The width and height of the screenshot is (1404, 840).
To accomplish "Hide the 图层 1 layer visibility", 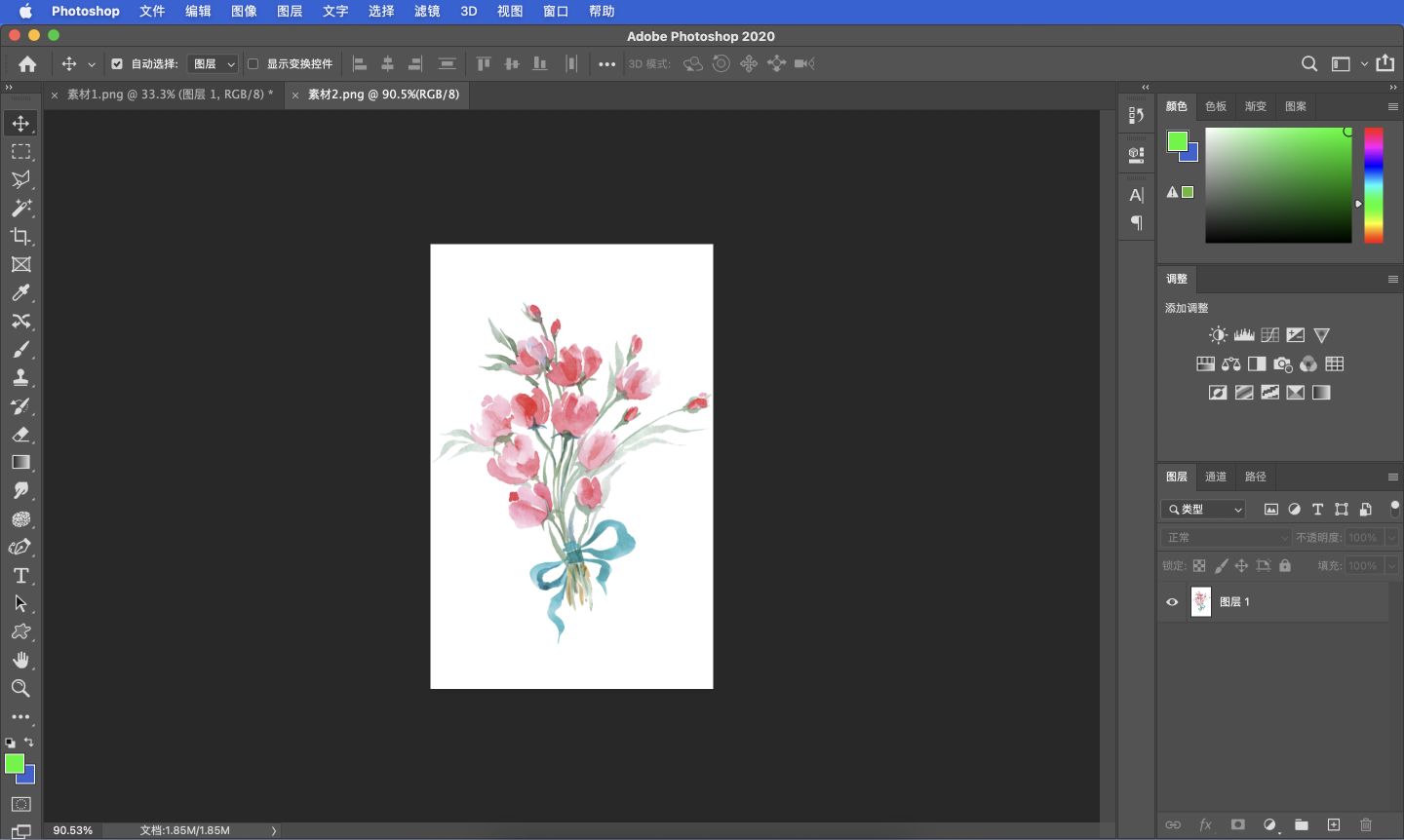I will [1171, 601].
